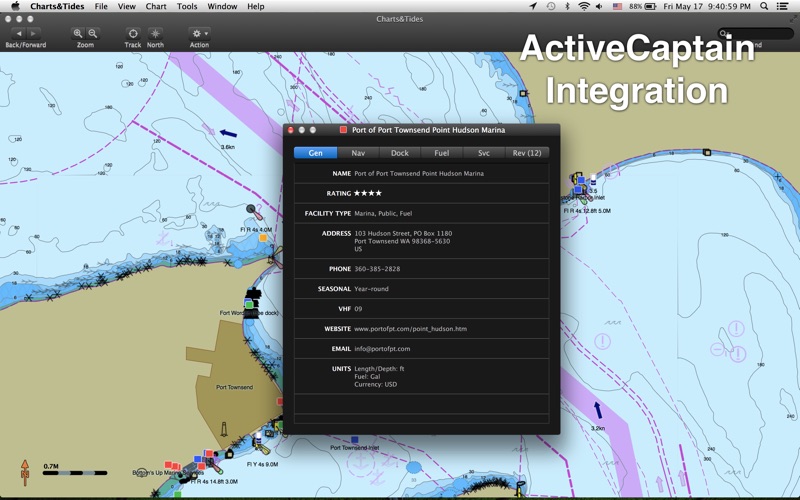Open the Action gear dropdown
This screenshot has height=500, width=800.
[199, 34]
